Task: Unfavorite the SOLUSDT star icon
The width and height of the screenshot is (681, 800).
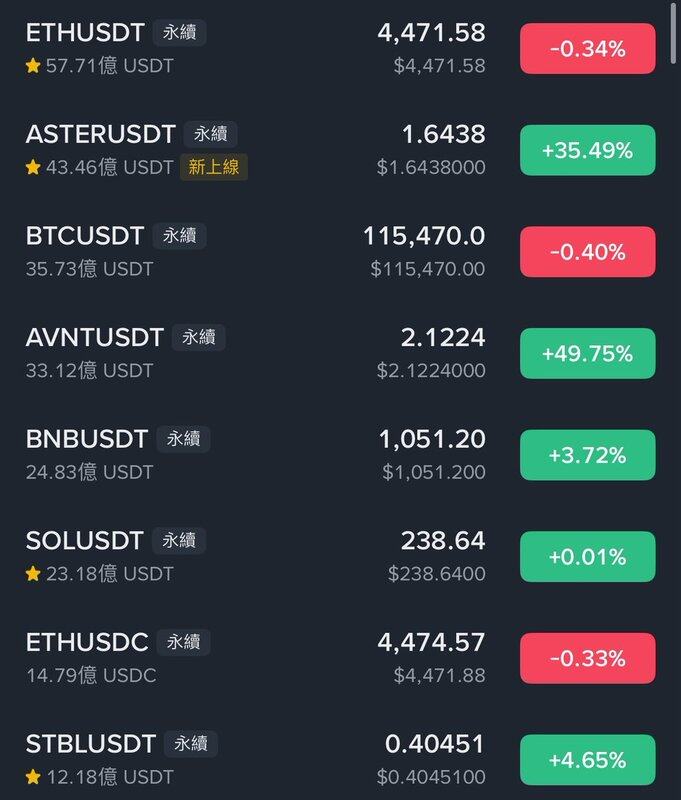Action: pos(33,573)
